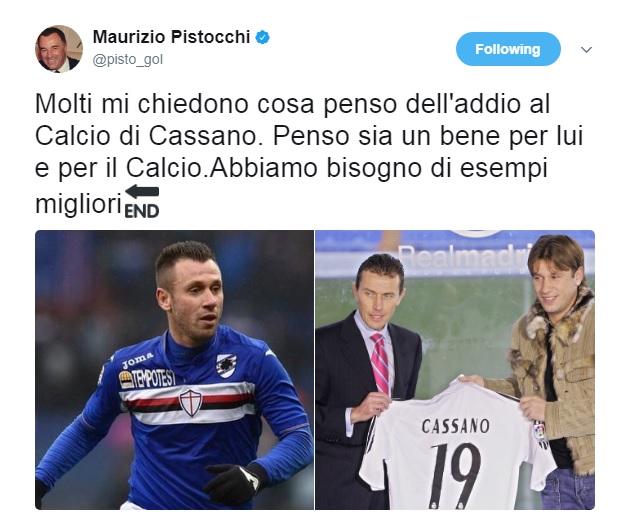Click the Joma logo on blue jersey

(x=138, y=360)
